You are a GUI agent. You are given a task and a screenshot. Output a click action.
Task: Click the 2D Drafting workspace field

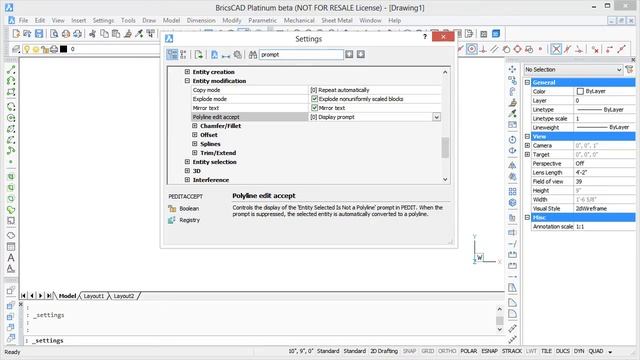384,351
